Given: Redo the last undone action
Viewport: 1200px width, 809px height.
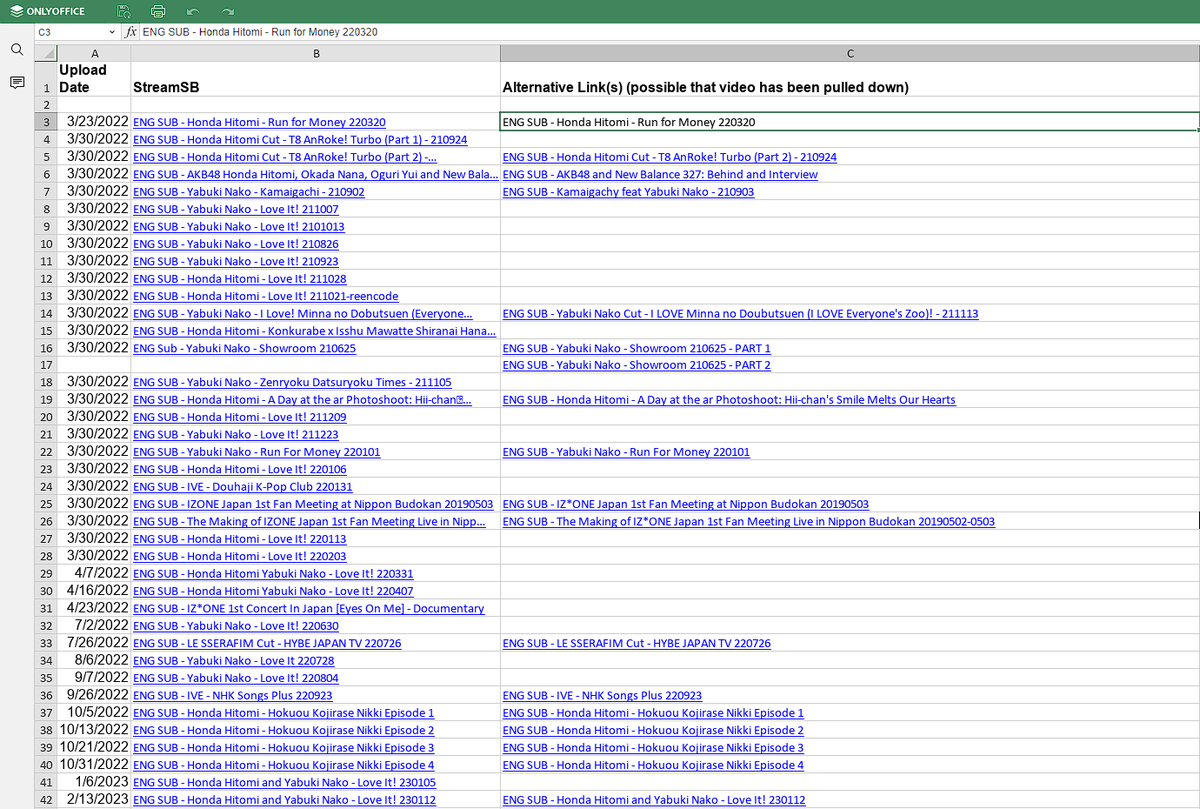Looking at the screenshot, I should click(228, 12).
